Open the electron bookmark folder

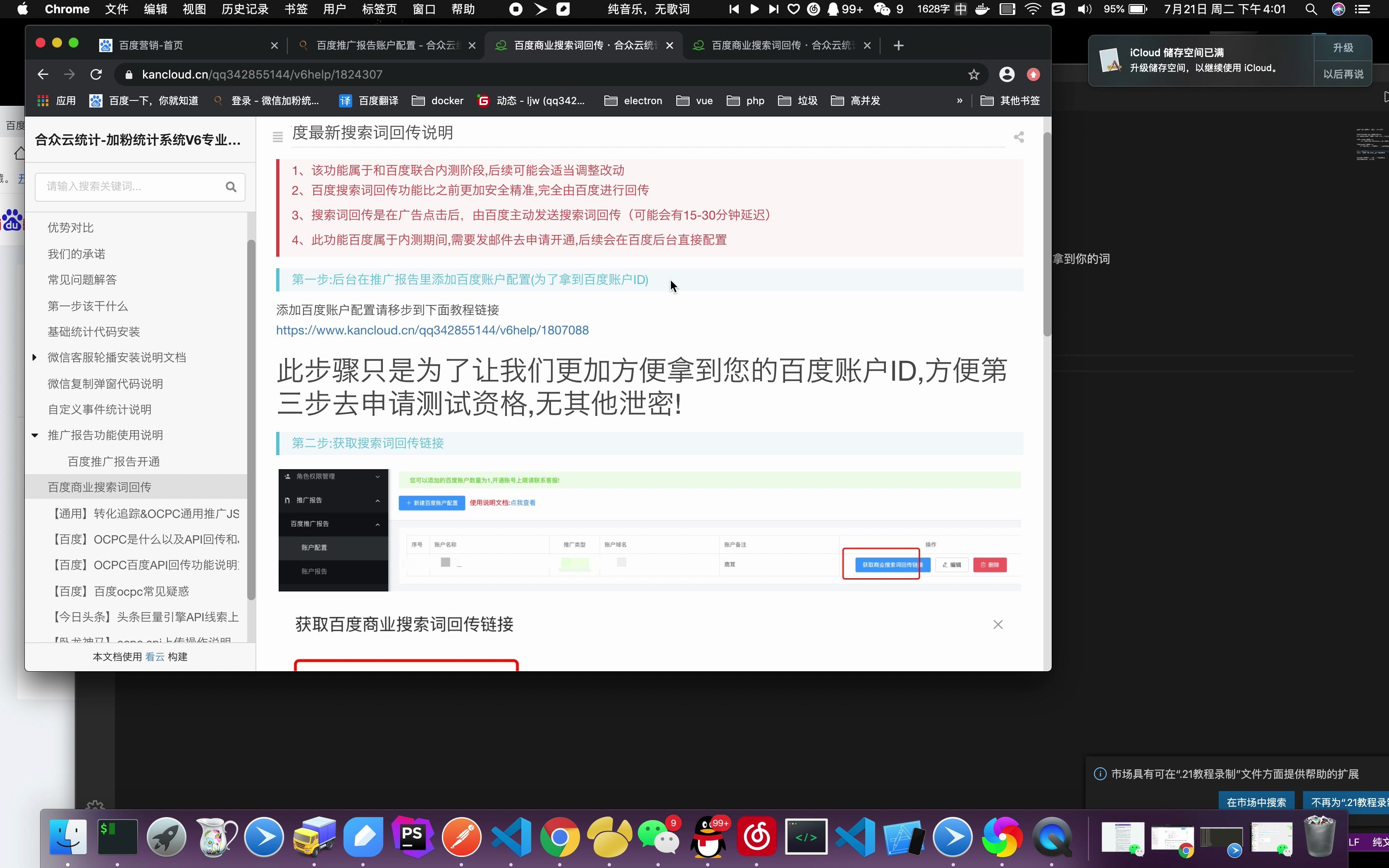(x=633, y=100)
